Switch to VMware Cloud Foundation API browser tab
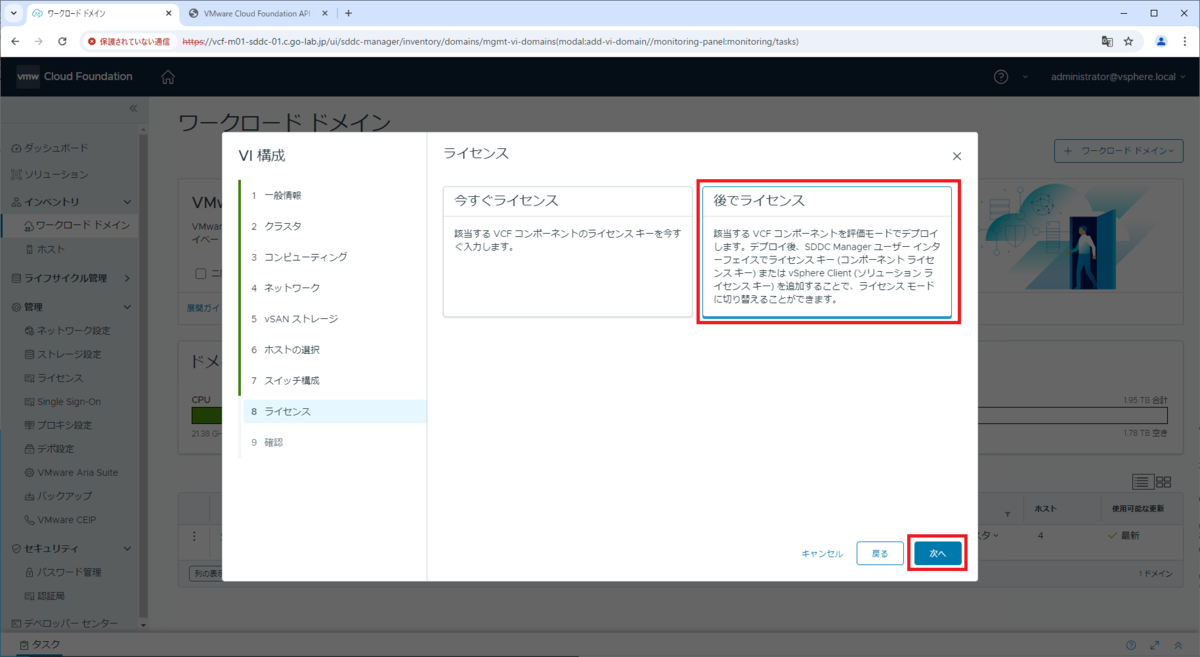Screen dimensions: 1200x657 tap(257, 13)
